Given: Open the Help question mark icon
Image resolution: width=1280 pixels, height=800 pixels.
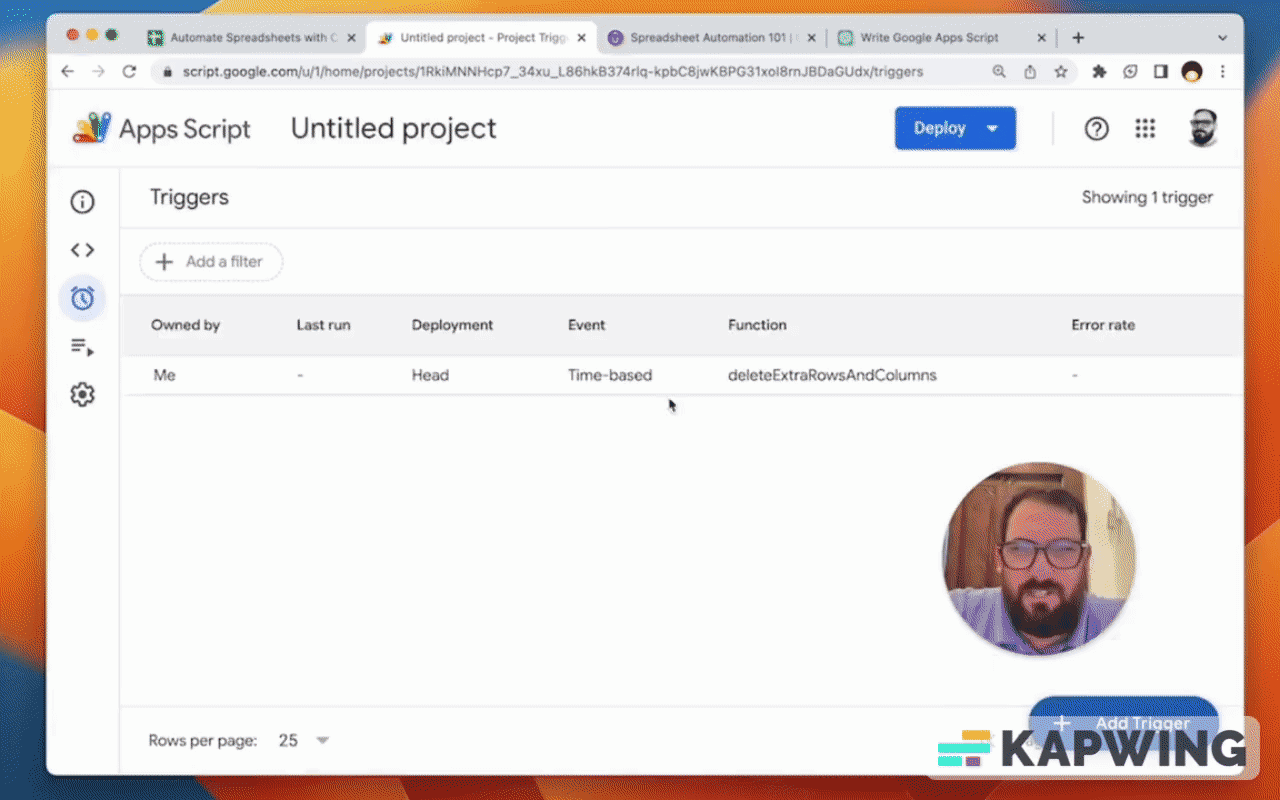Looking at the screenshot, I should (1097, 129).
